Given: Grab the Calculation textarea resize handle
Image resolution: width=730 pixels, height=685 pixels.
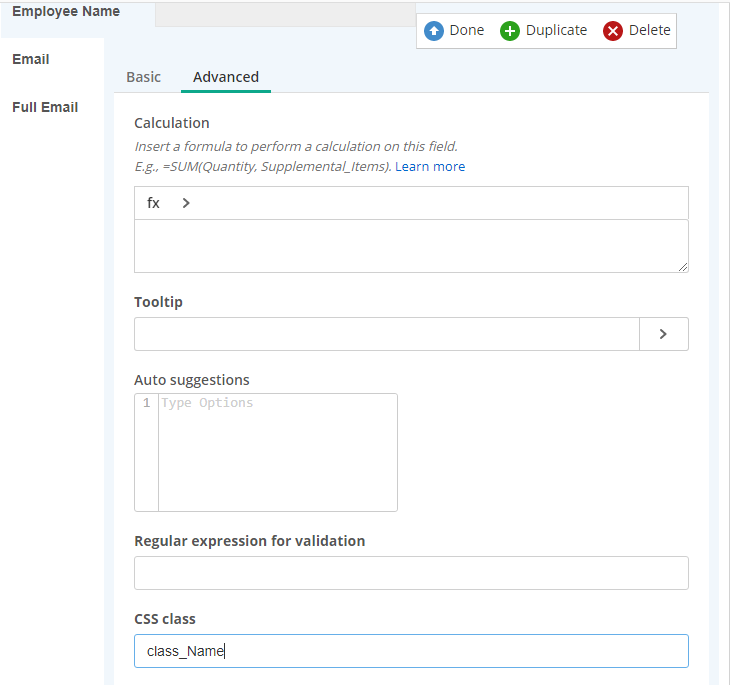Looking at the screenshot, I should tap(683, 267).
